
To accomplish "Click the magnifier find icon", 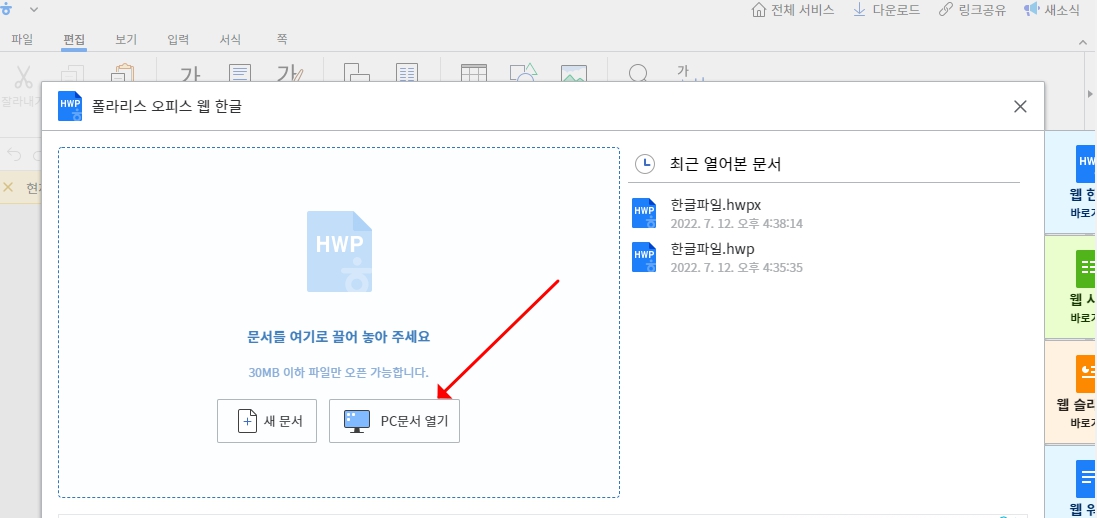I will (639, 74).
